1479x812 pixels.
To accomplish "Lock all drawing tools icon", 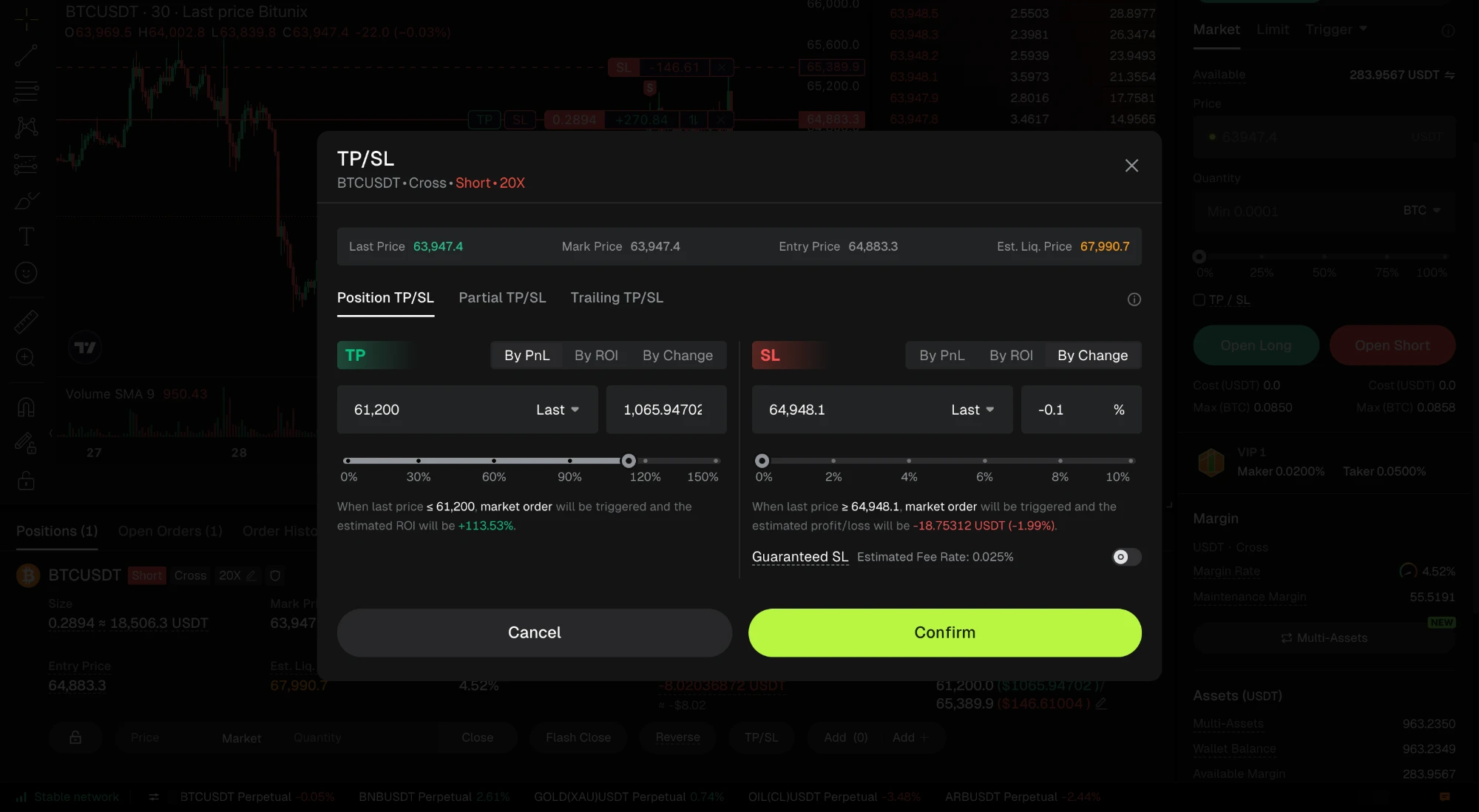I will [26, 481].
